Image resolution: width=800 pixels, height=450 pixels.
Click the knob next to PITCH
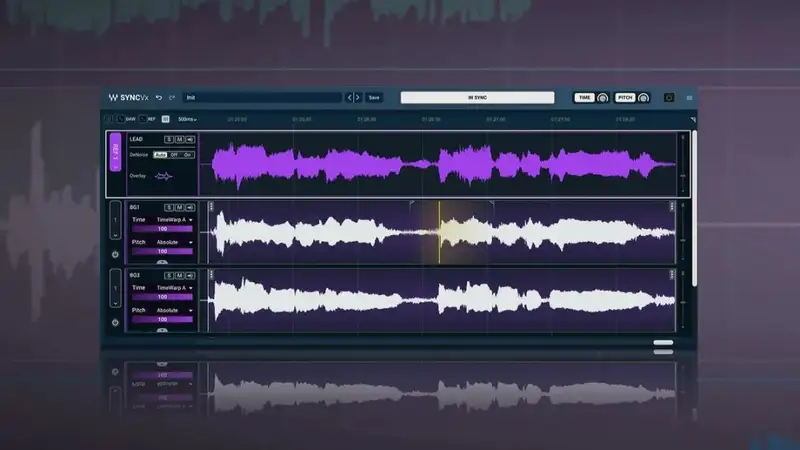643,97
